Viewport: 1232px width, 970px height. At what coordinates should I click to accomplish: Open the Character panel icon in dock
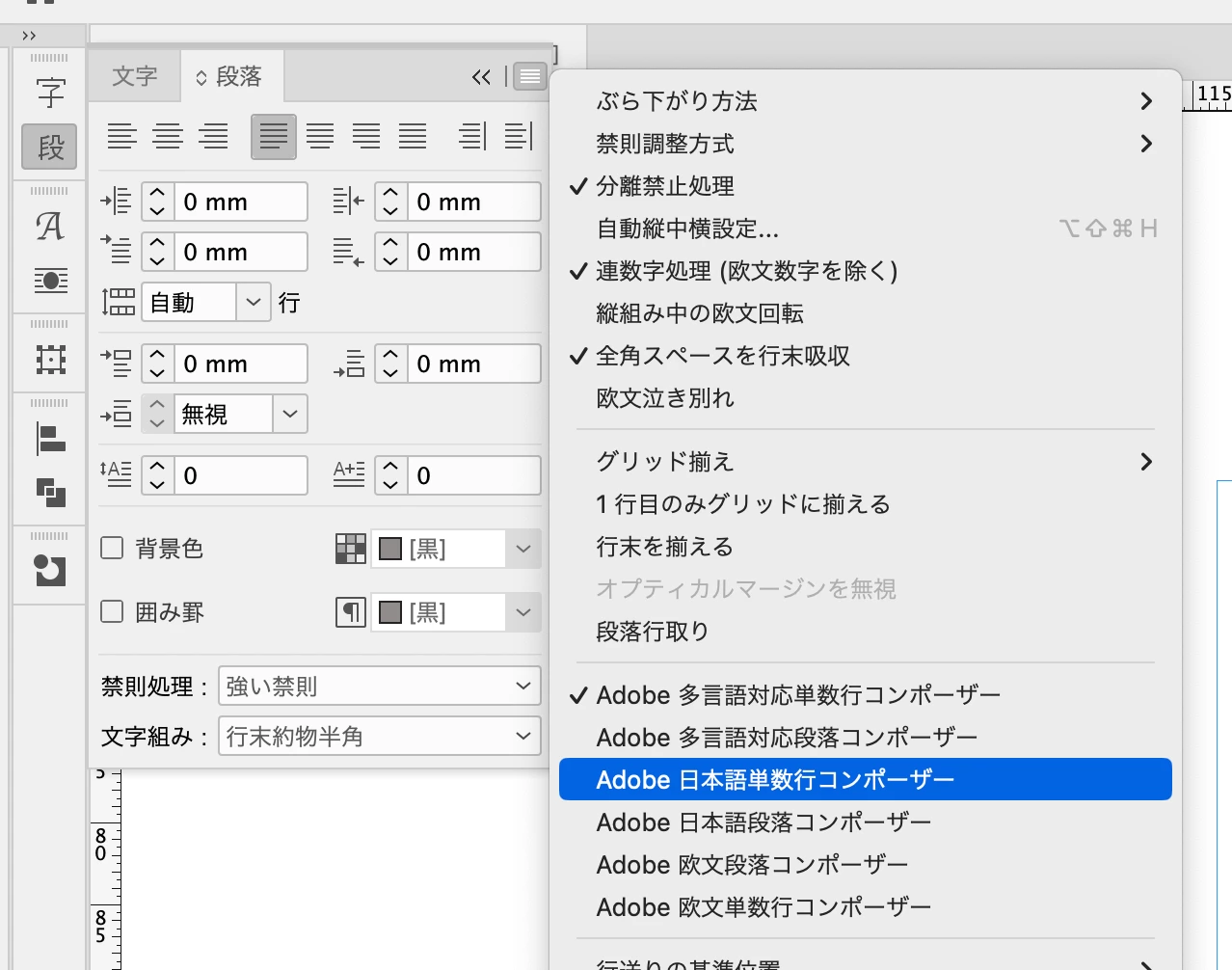(50, 94)
